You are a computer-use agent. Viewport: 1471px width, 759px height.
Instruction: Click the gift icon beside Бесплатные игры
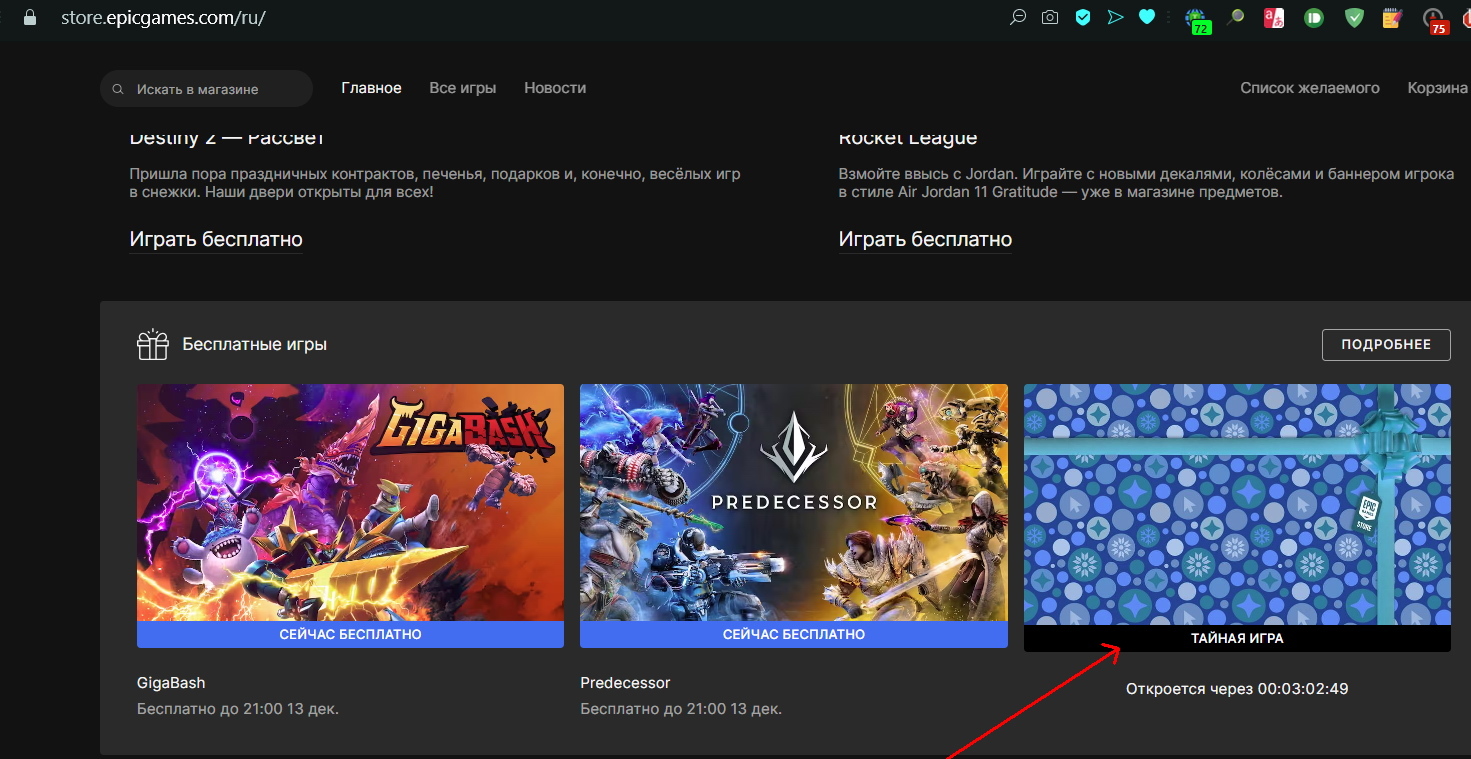point(153,344)
